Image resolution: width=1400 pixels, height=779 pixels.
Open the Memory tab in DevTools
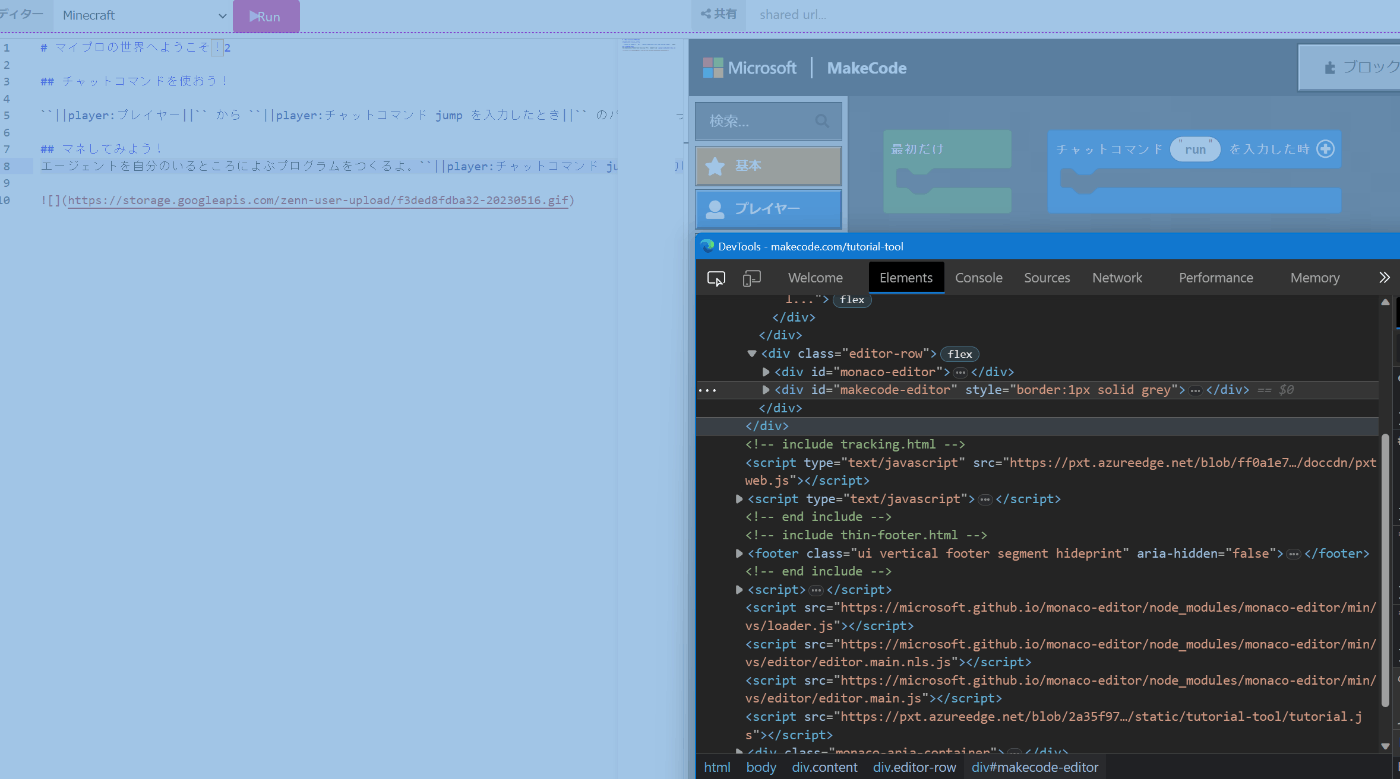(1315, 278)
